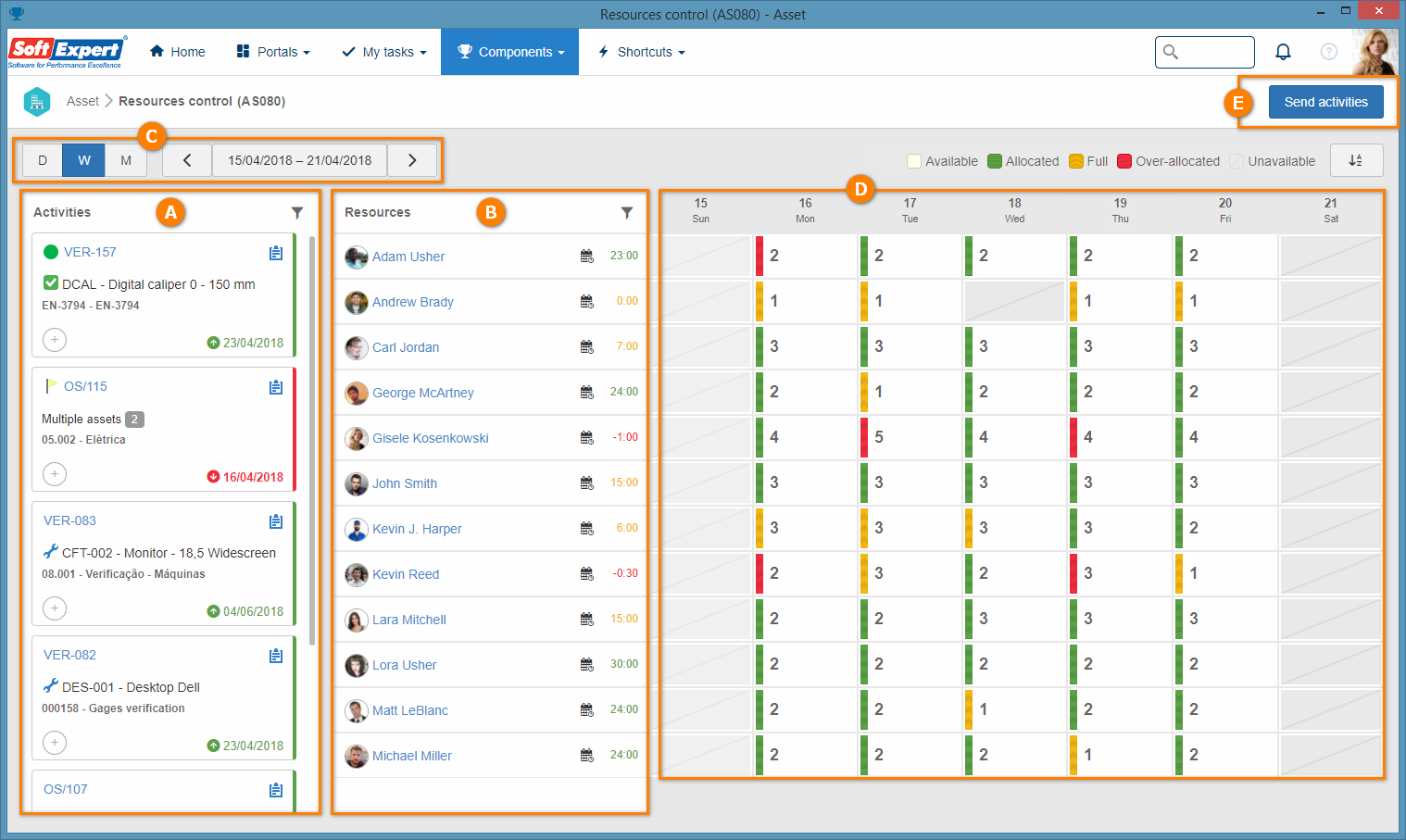The height and width of the screenshot is (840, 1406).
Task: Open VER-157 activity details clipboard icon
Action: coord(276,253)
